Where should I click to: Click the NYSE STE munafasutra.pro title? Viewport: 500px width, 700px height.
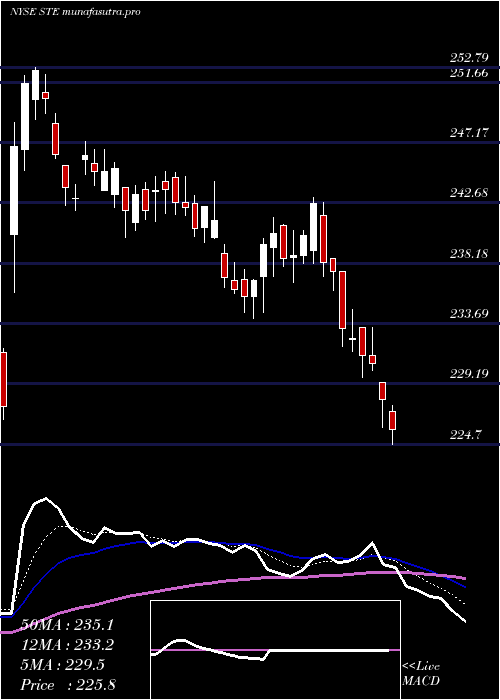tap(75, 12)
